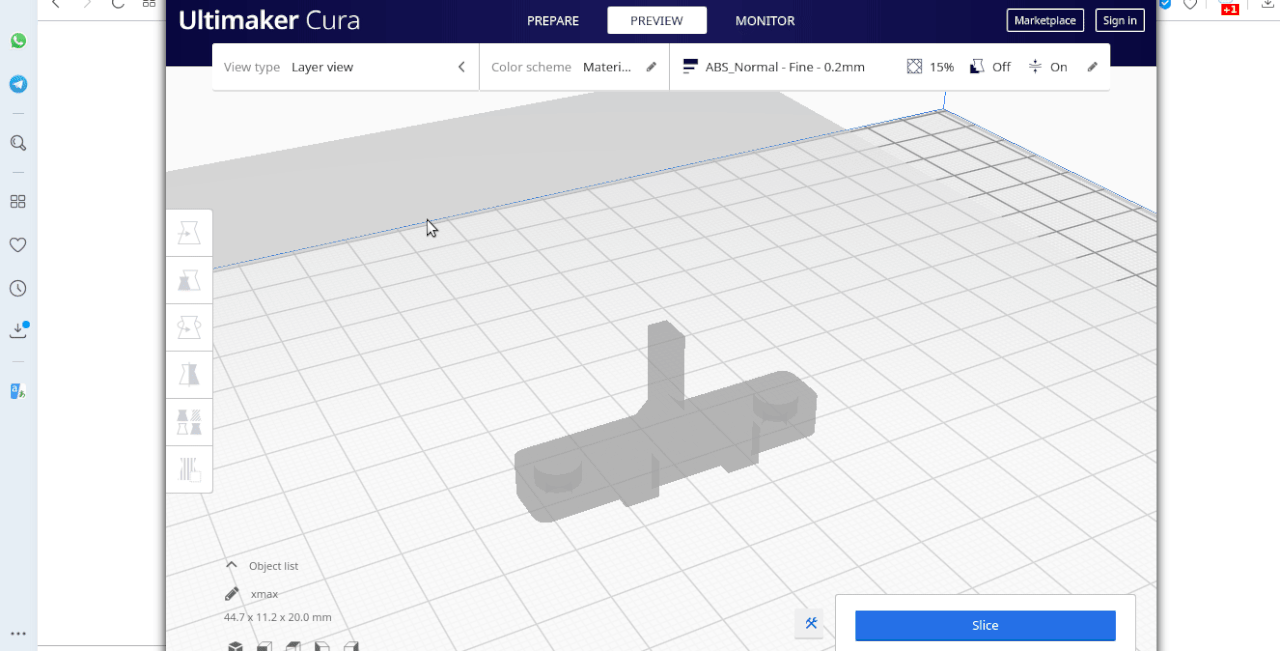The image size is (1280, 651).
Task: Open WhatsApp in browser sidebar
Action: tap(18, 41)
